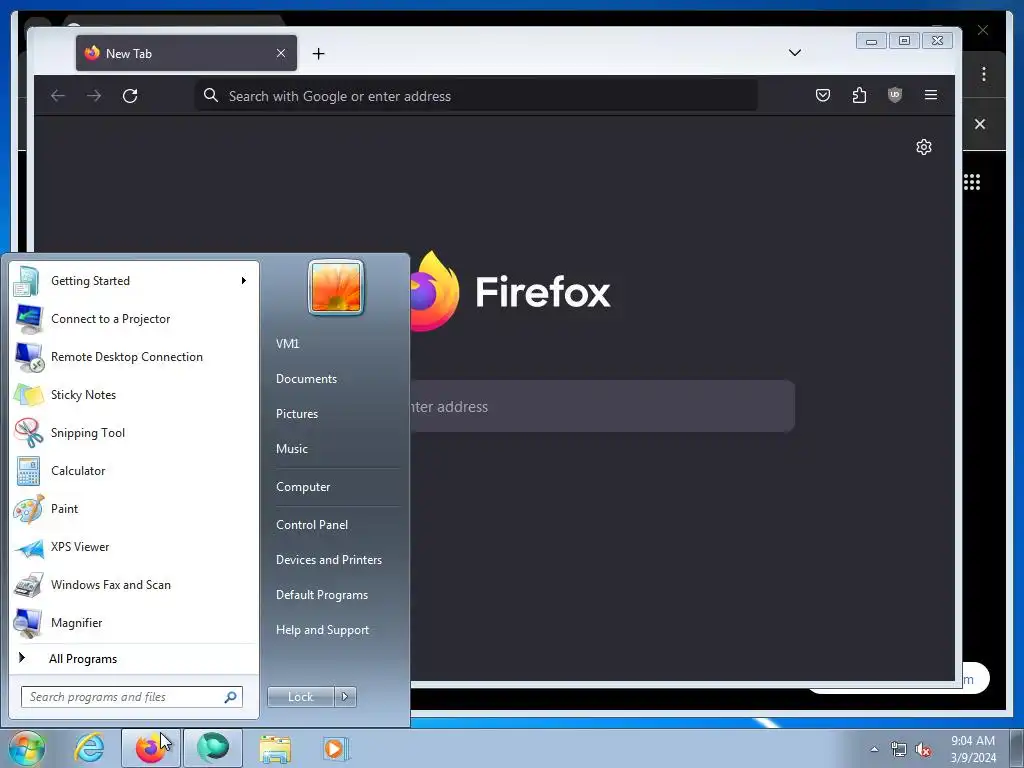Open Computer from Start menu
The height and width of the screenshot is (768, 1024).
pos(303,487)
